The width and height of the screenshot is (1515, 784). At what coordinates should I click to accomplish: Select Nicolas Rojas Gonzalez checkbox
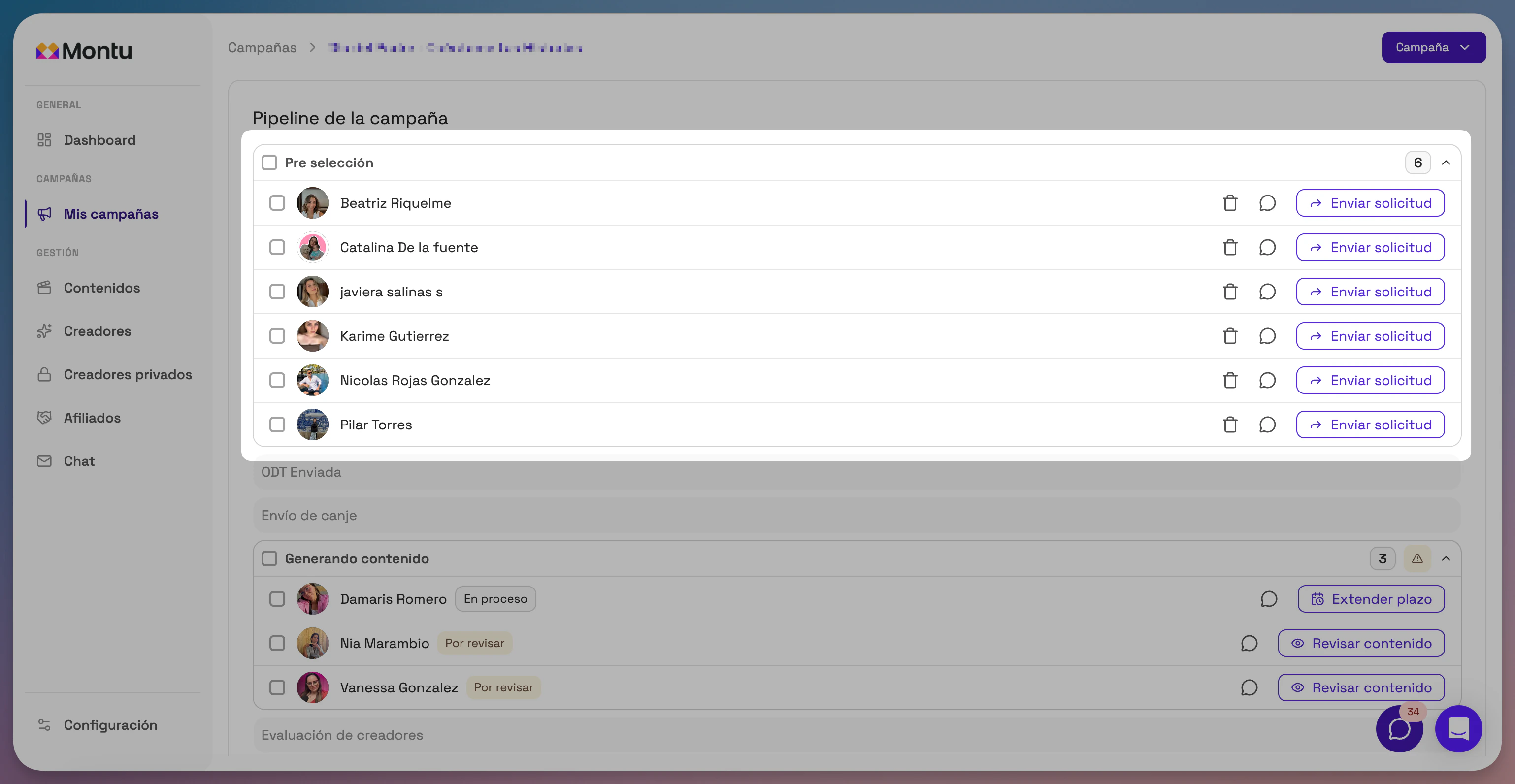point(277,380)
